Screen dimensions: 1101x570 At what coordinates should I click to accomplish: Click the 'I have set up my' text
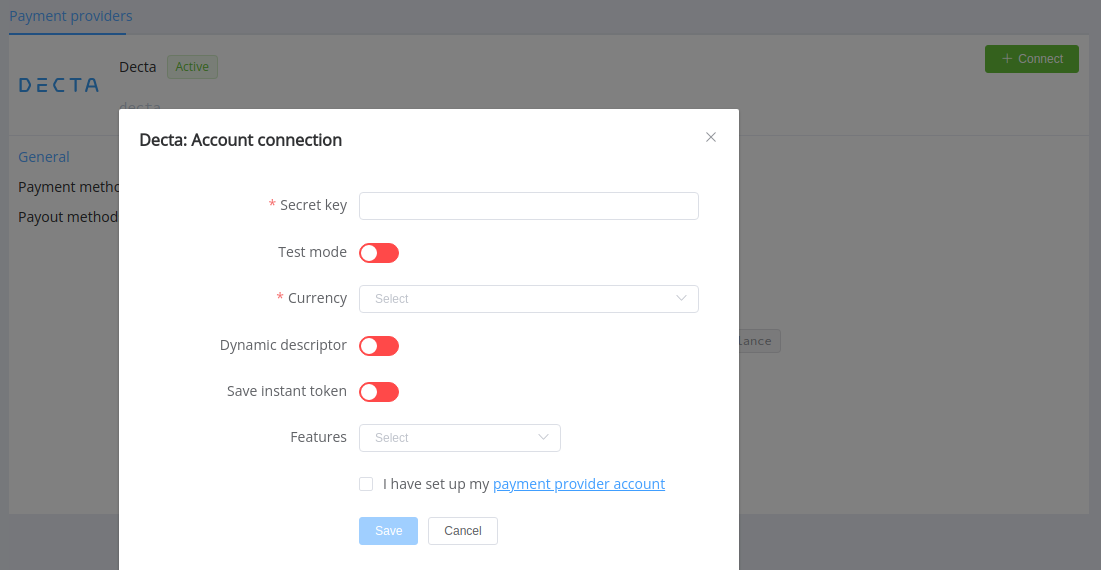[436, 484]
